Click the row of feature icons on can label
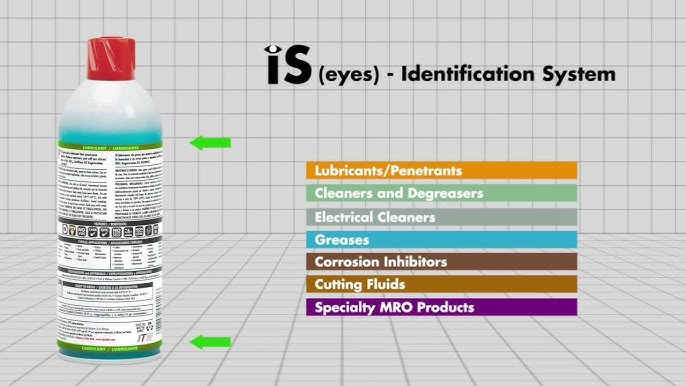 tap(111, 230)
